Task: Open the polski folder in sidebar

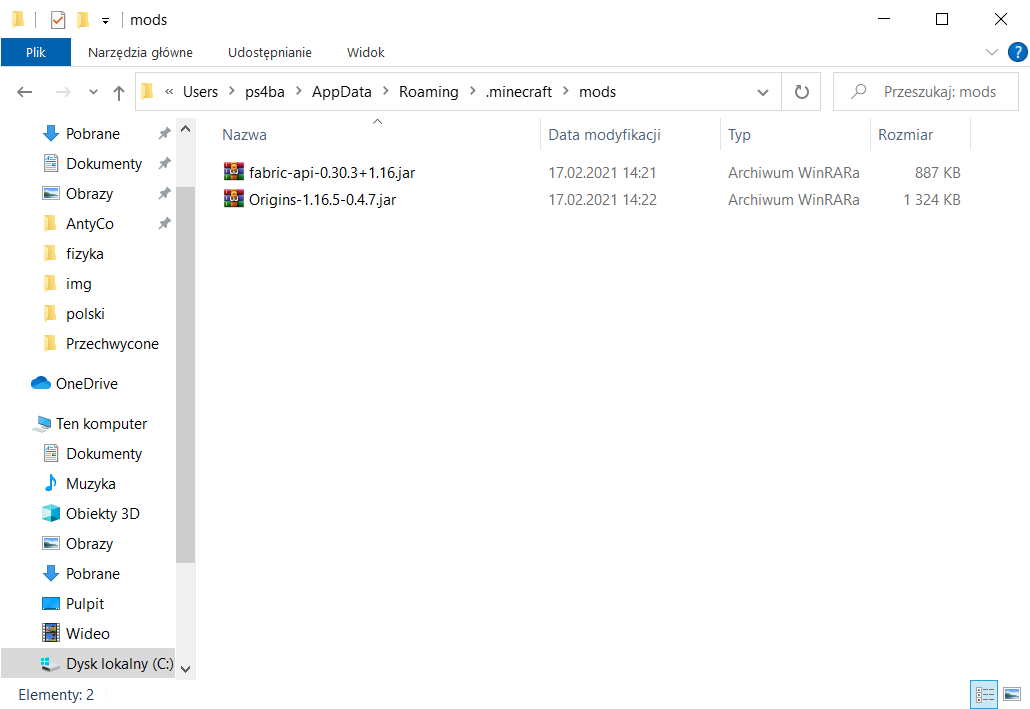Action: pyautogui.click(x=85, y=313)
